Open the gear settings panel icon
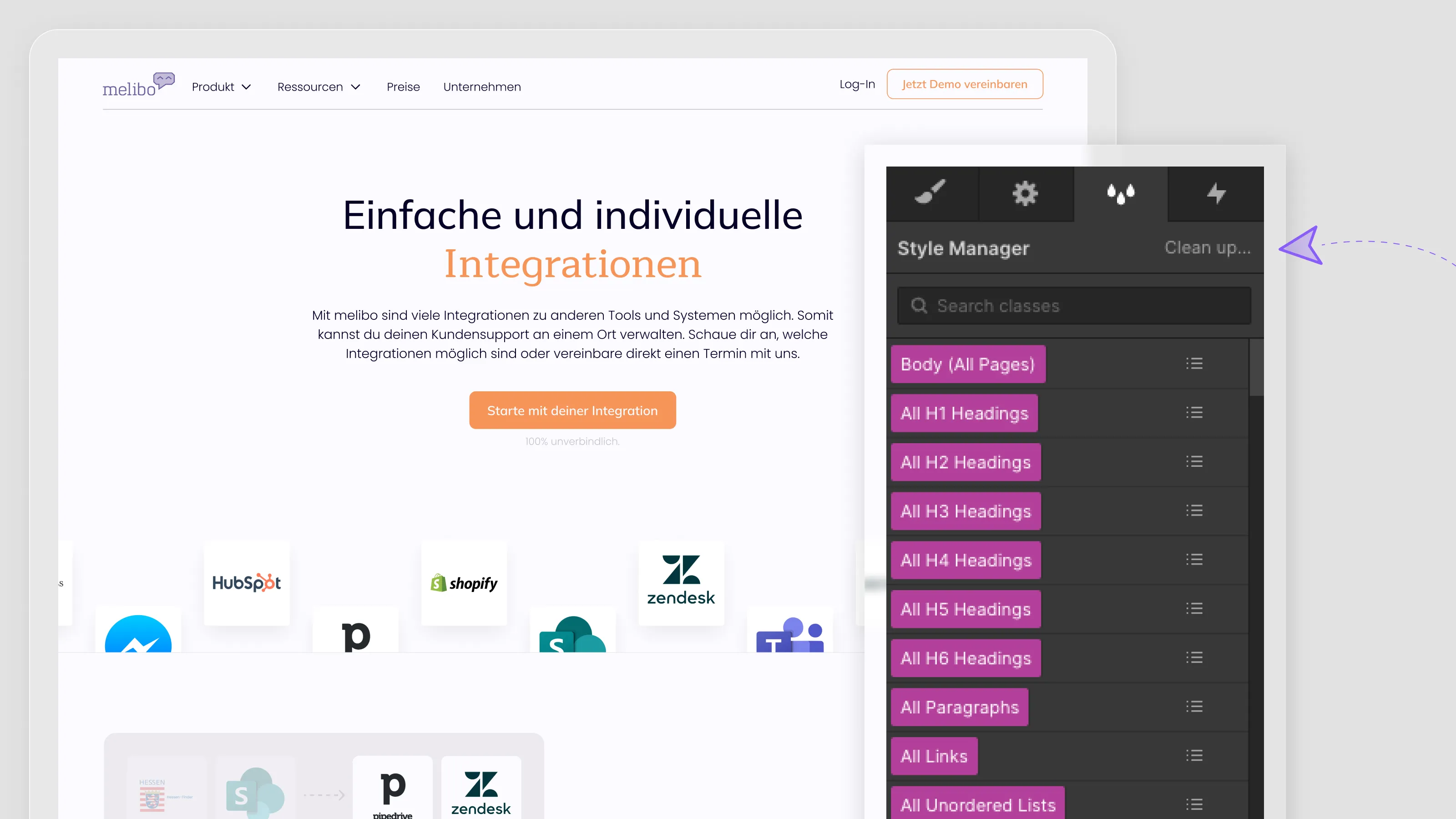Screen dimensions: 1456x819 point(1026,194)
